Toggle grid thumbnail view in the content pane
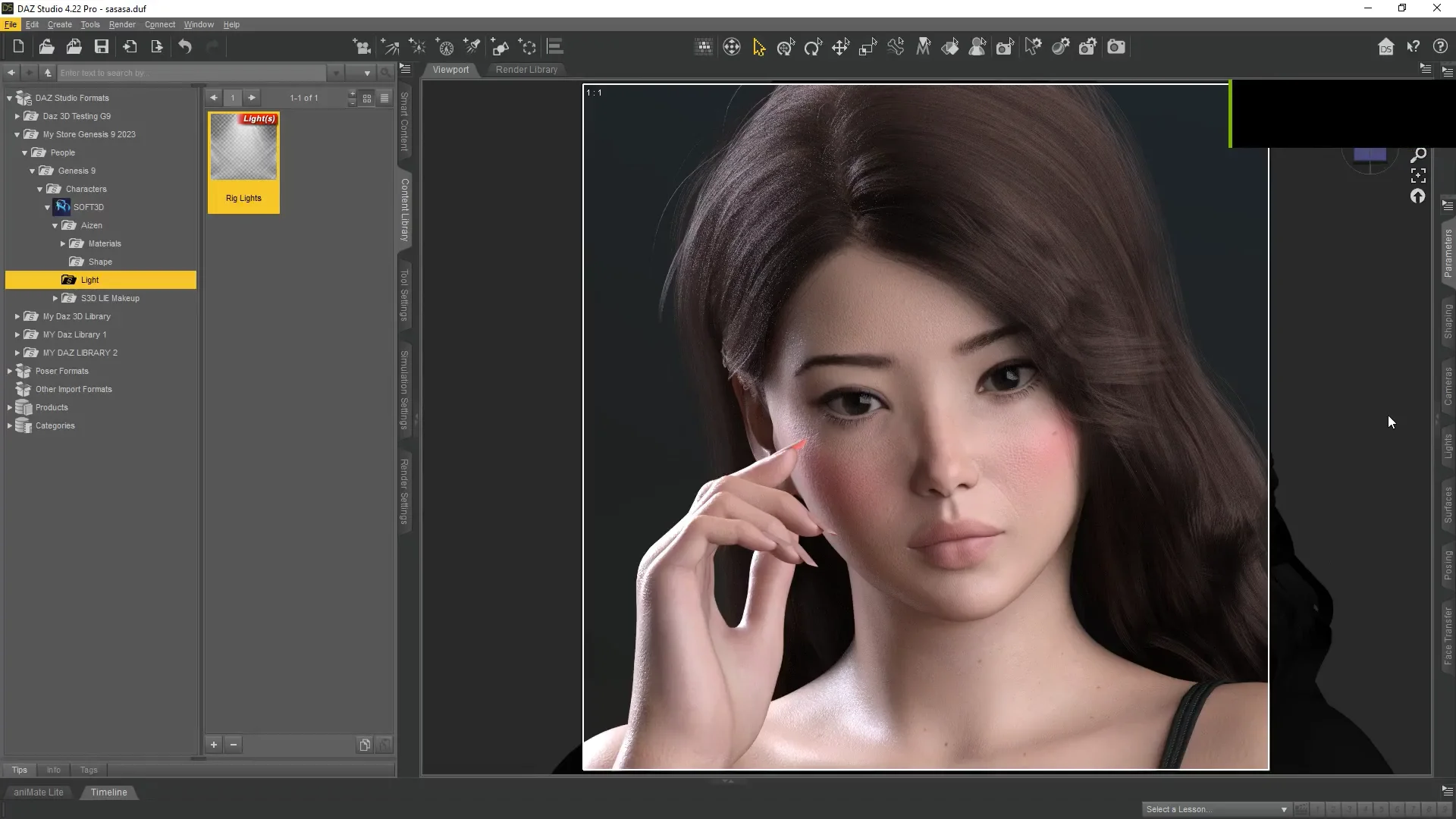 tap(367, 98)
